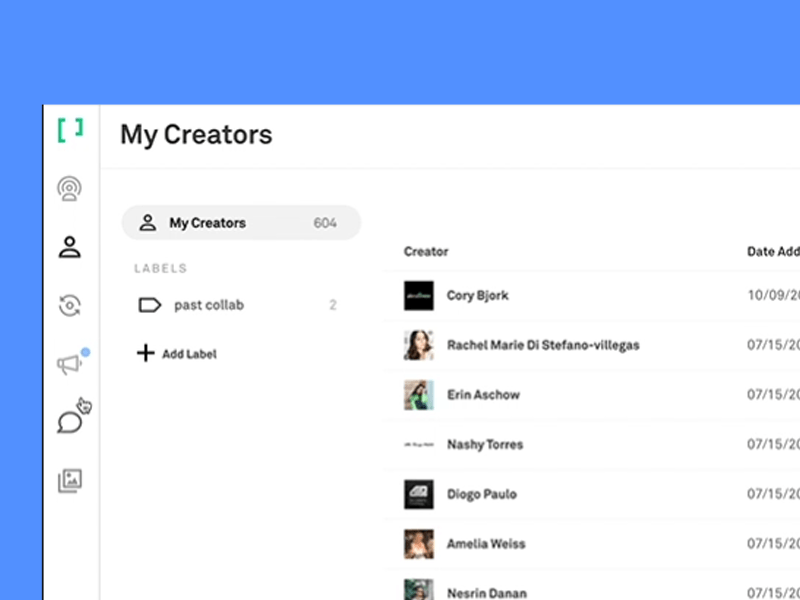Open the chat bubble messages icon

(x=69, y=423)
